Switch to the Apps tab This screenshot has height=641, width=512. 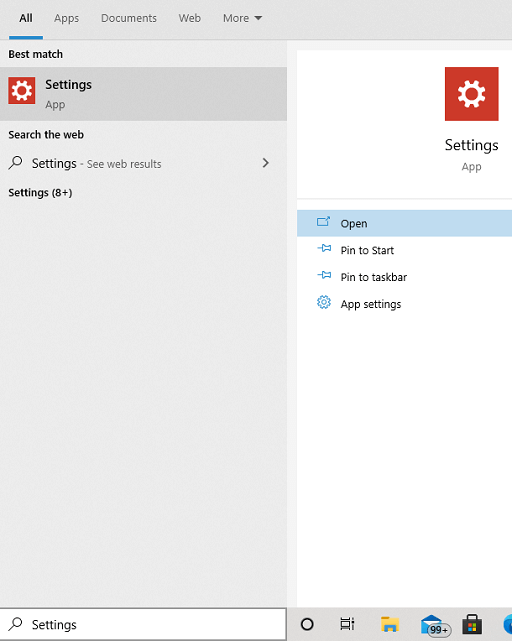pyautogui.click(x=66, y=18)
